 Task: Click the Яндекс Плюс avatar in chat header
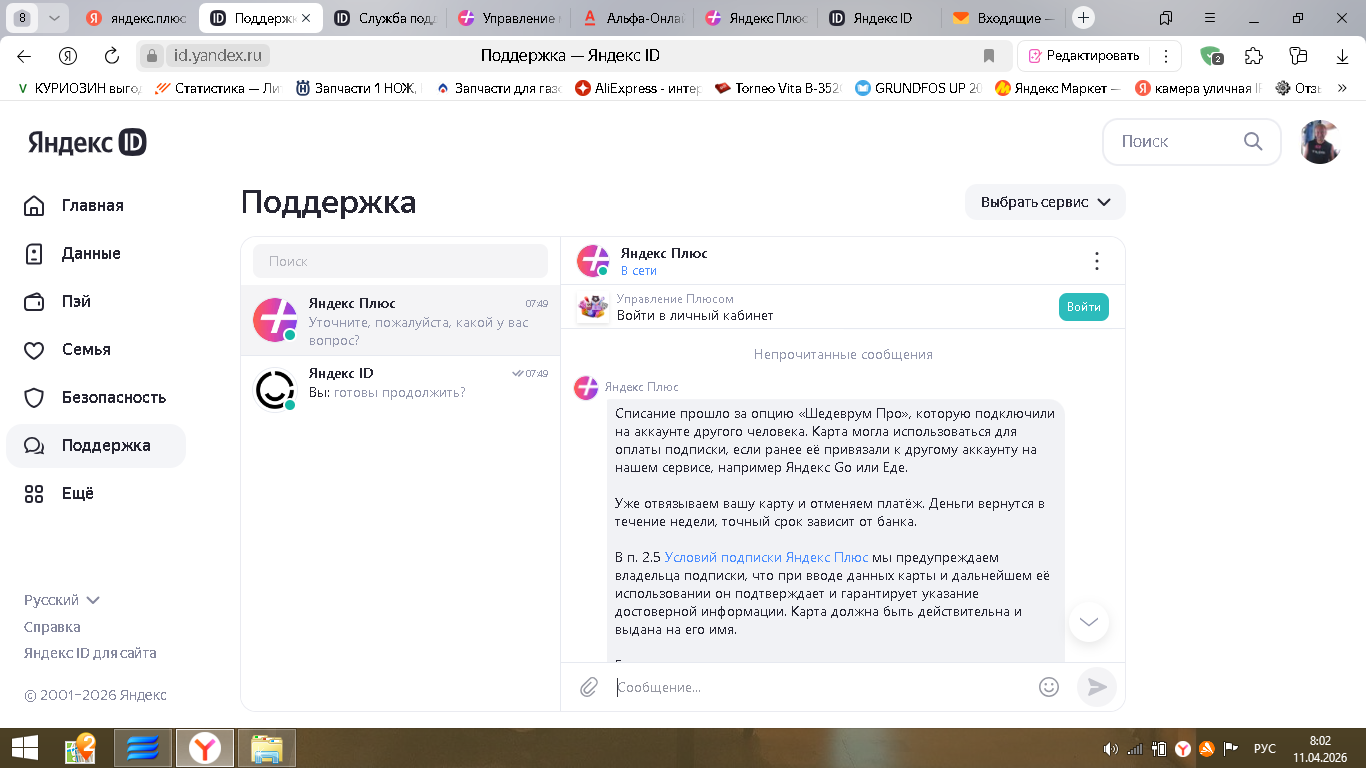pos(593,261)
